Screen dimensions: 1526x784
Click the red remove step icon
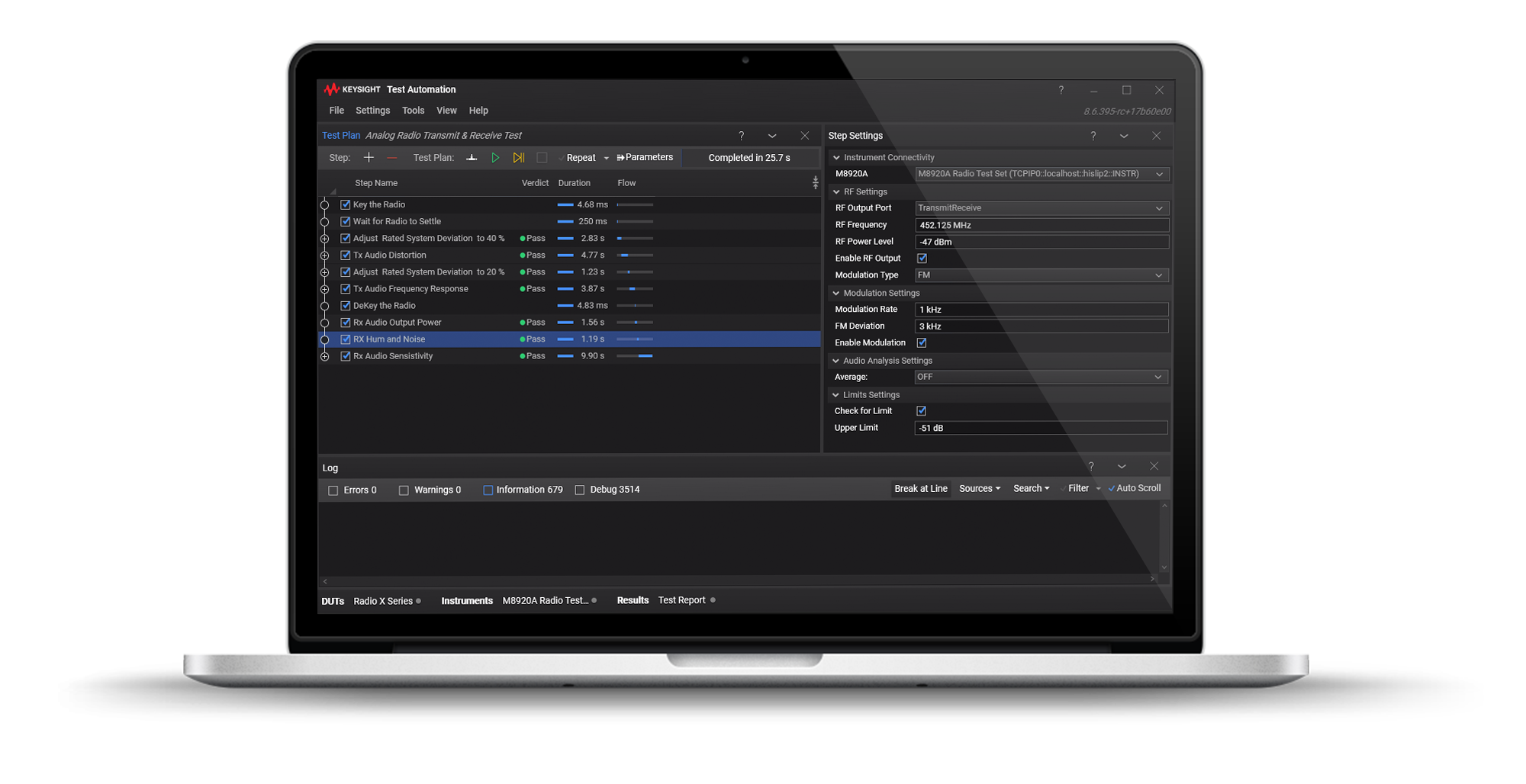point(391,158)
